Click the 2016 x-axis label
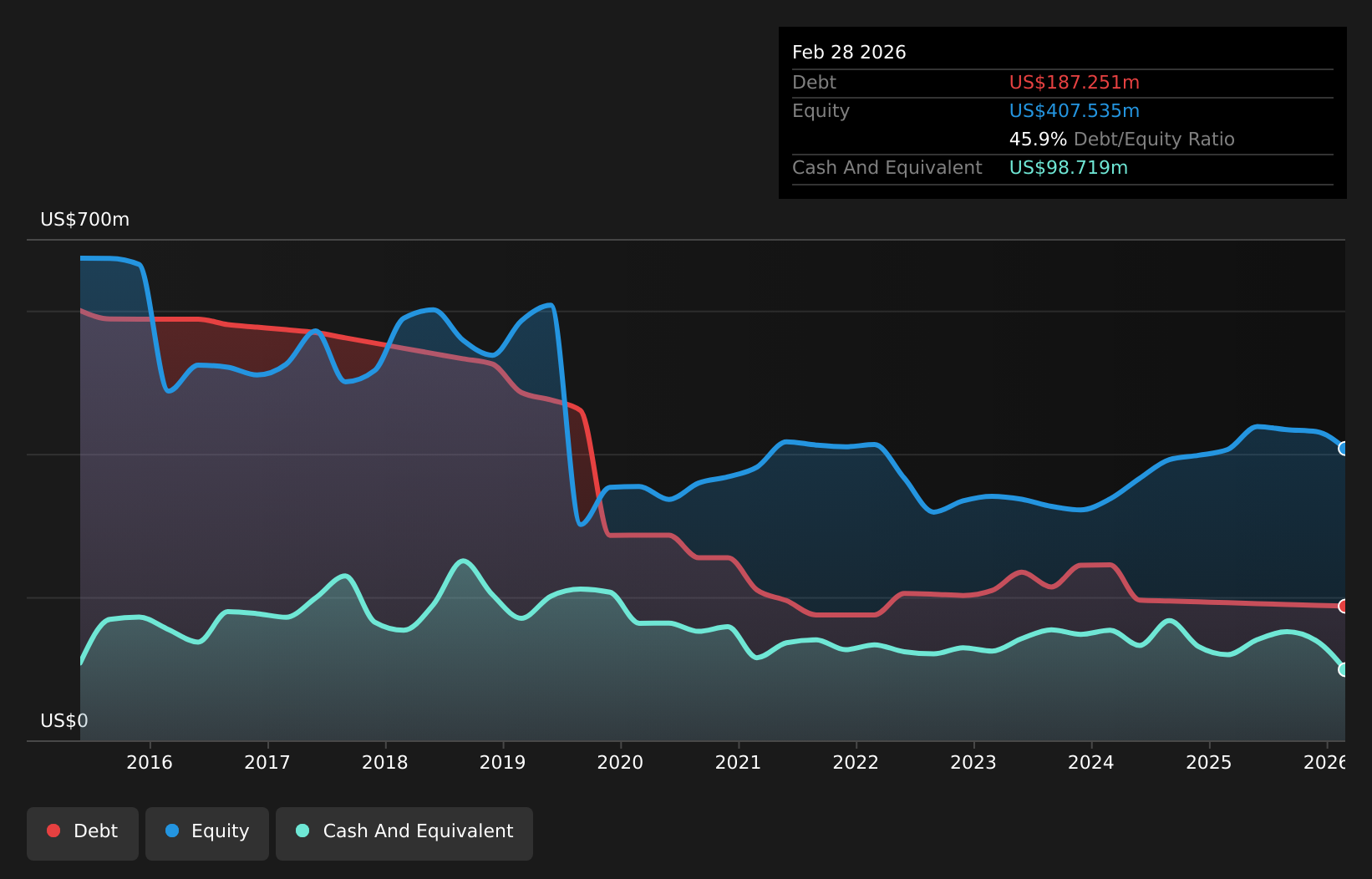Screen dimensions: 1372x879 tap(150, 762)
